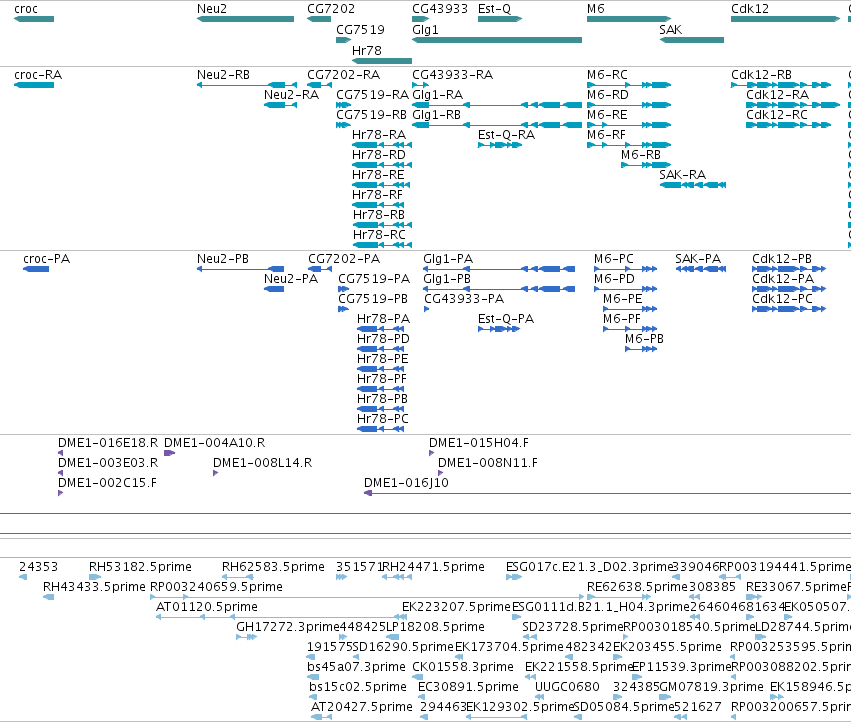Select the DME1-004A10.R clone marker
This screenshot has height=722, width=851.
(169, 453)
